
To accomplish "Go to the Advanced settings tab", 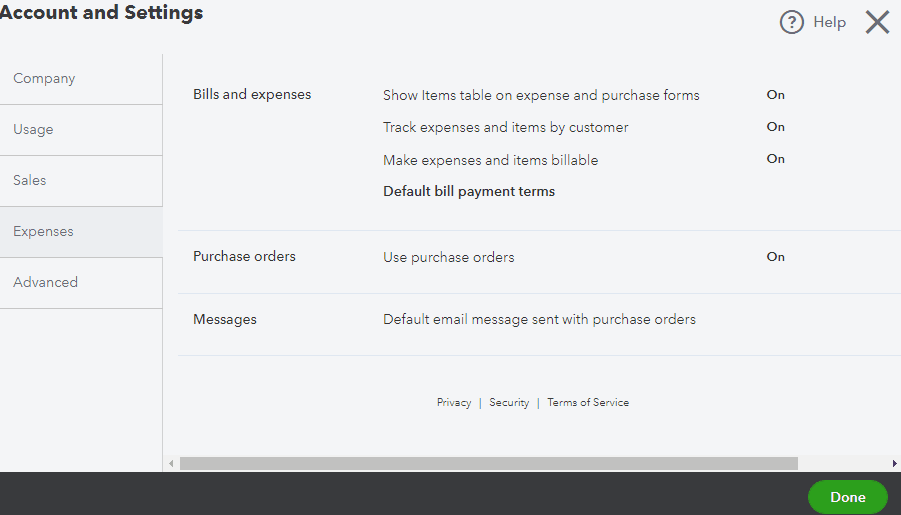I will [x=45, y=283].
